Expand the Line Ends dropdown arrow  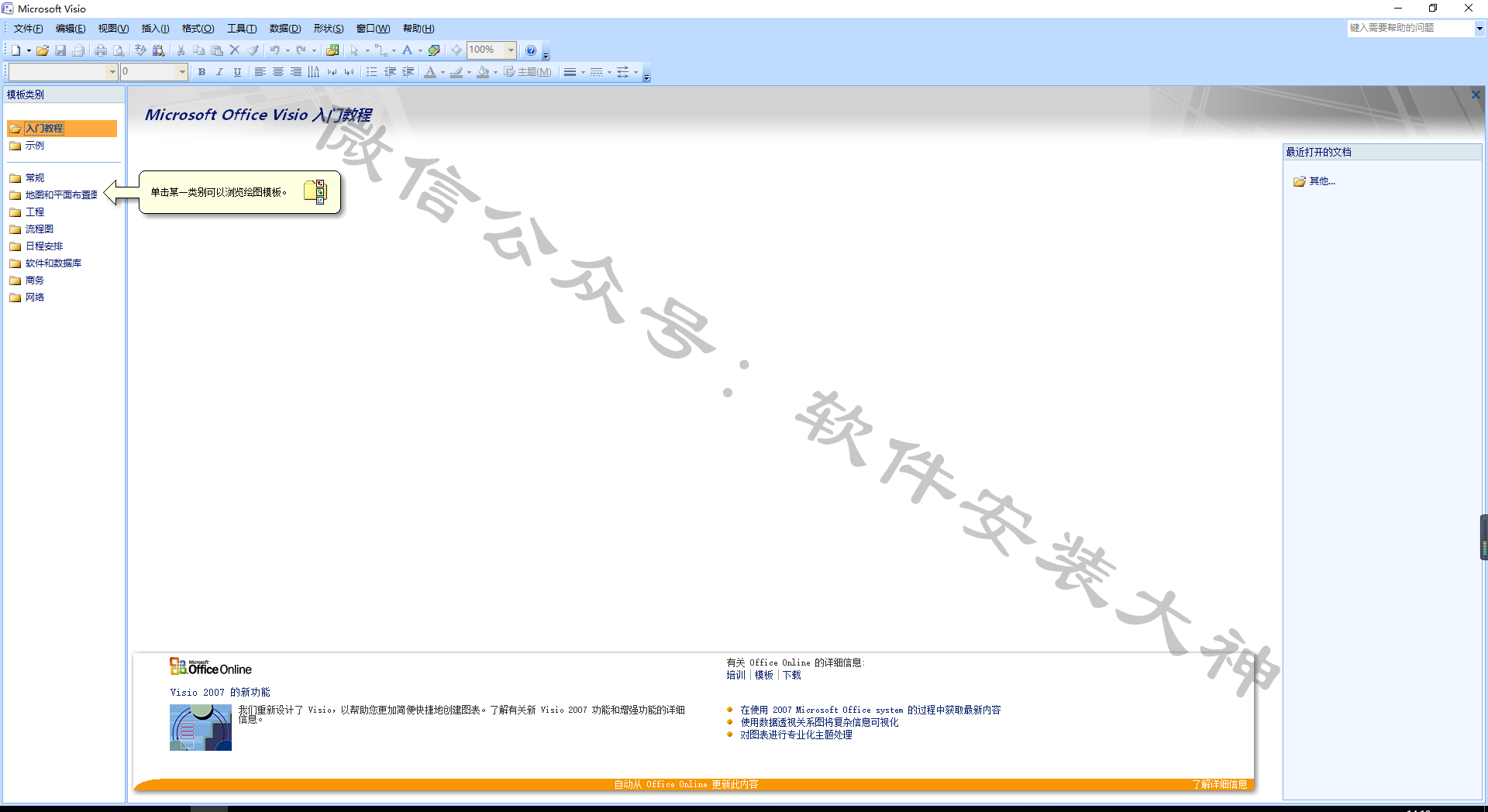[x=635, y=73]
